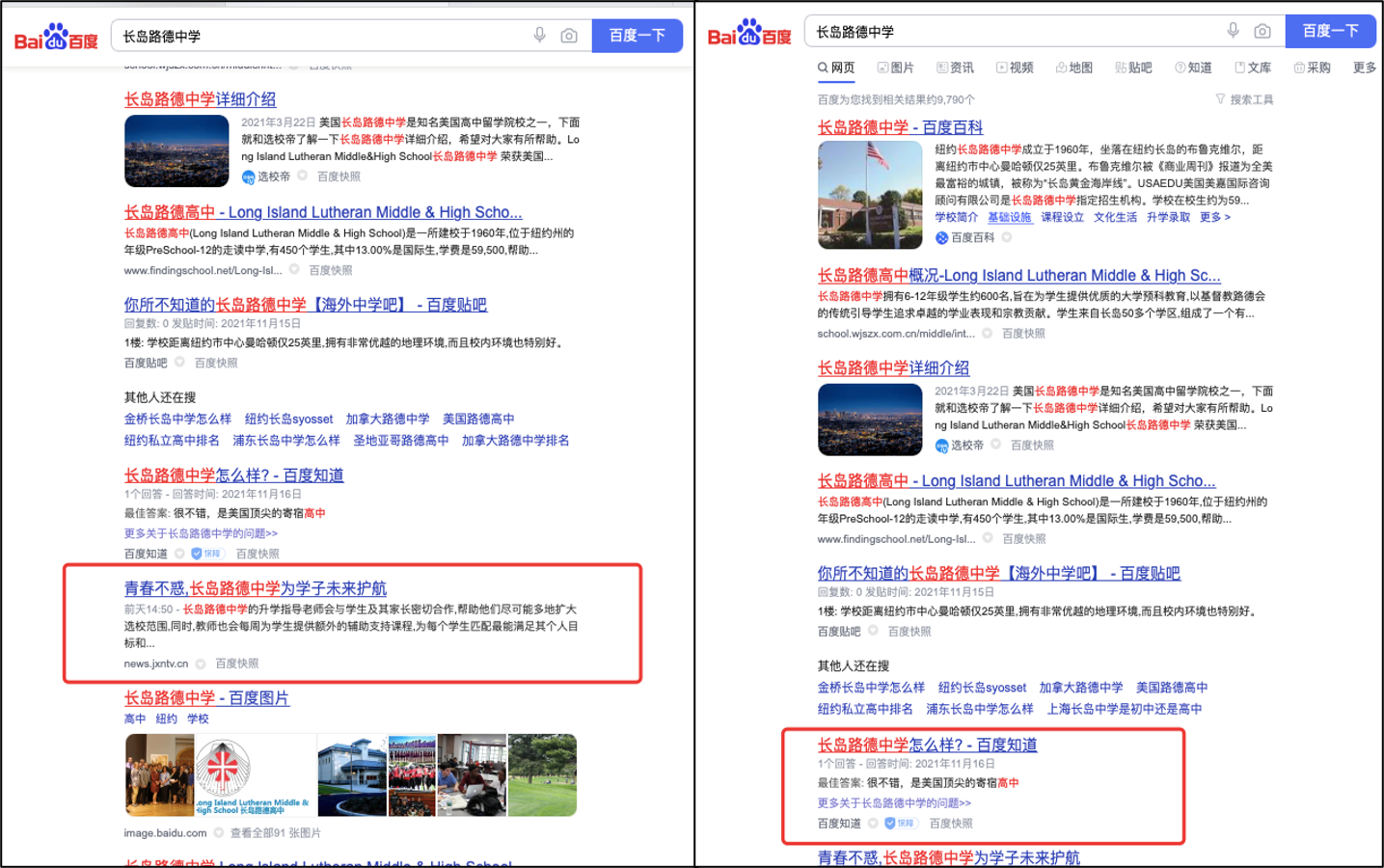Screen dimensions: 1384x868
Task: Click night city thumbnail in right panel
Action: pyautogui.click(x=870, y=420)
